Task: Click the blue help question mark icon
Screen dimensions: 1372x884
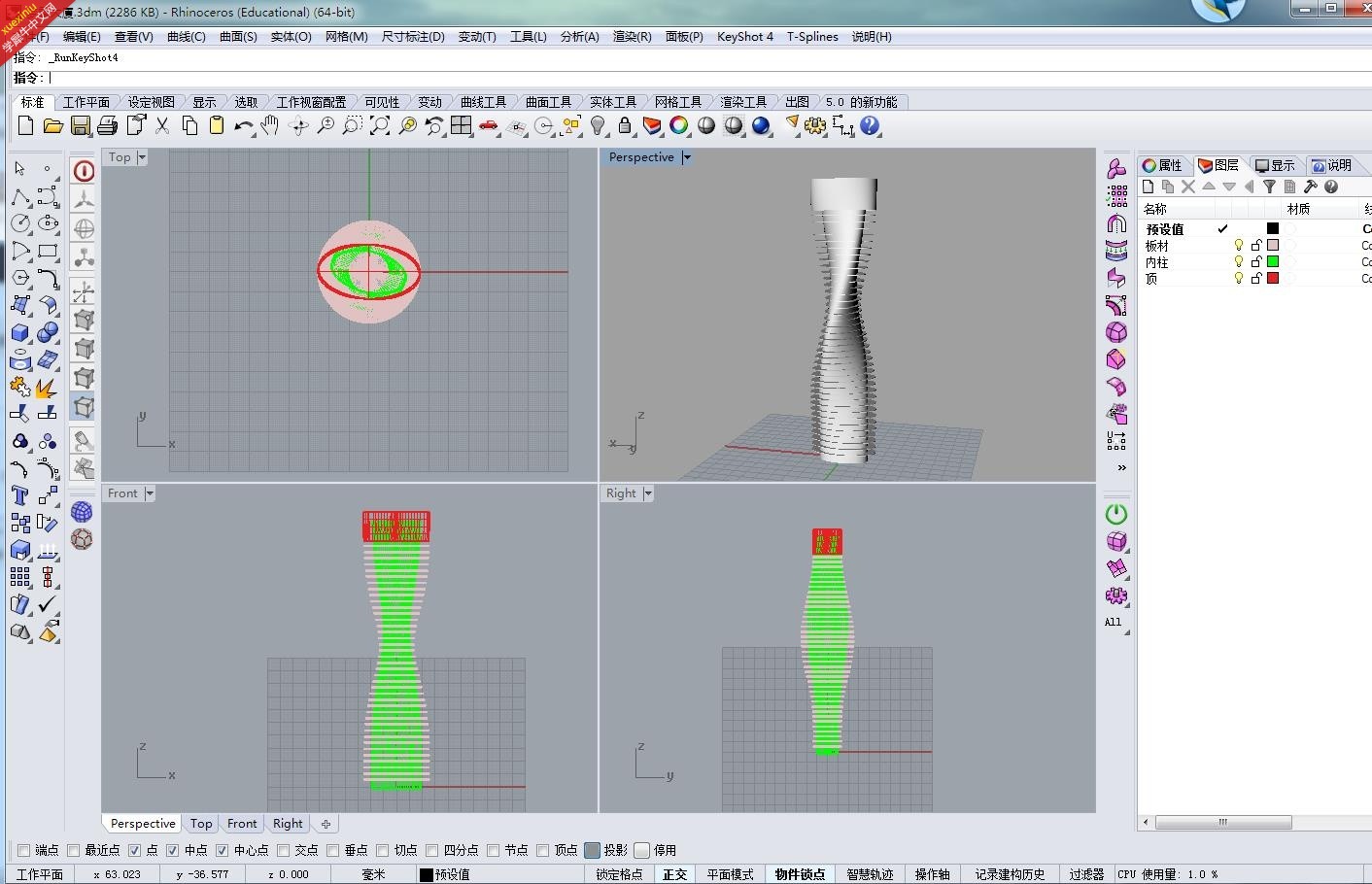Action: [870, 125]
